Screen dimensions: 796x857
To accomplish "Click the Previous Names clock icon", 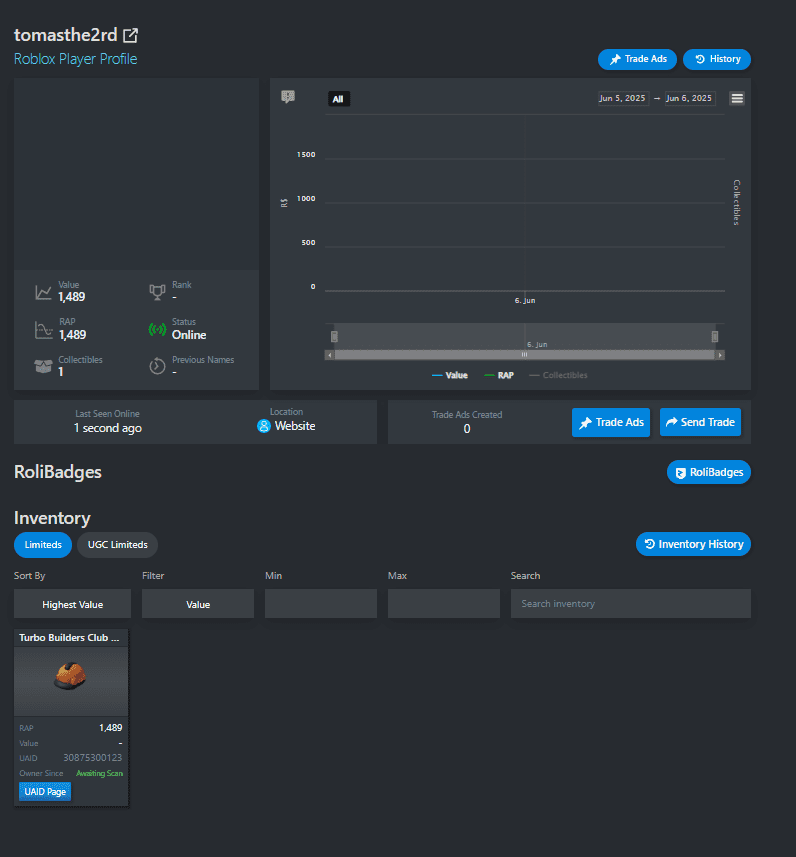I will (x=157, y=366).
